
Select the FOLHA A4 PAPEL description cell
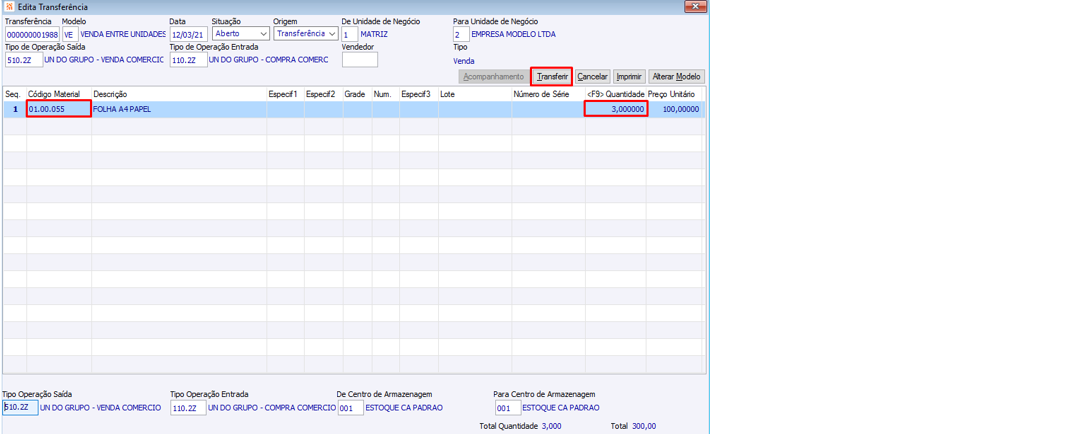click(x=179, y=109)
